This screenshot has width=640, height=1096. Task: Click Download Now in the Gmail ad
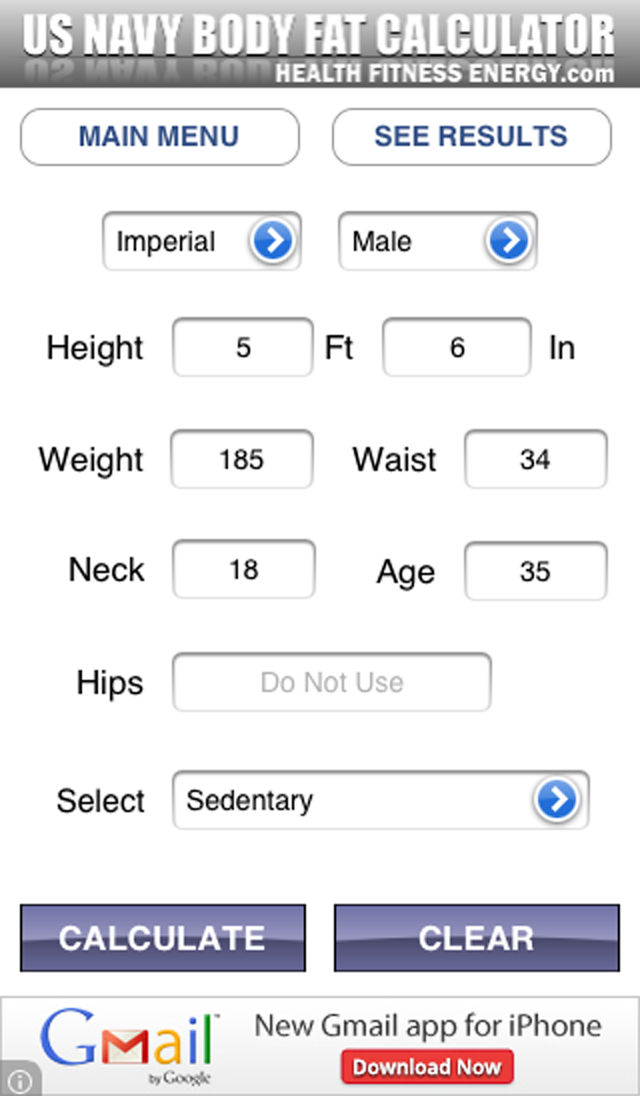427,1066
